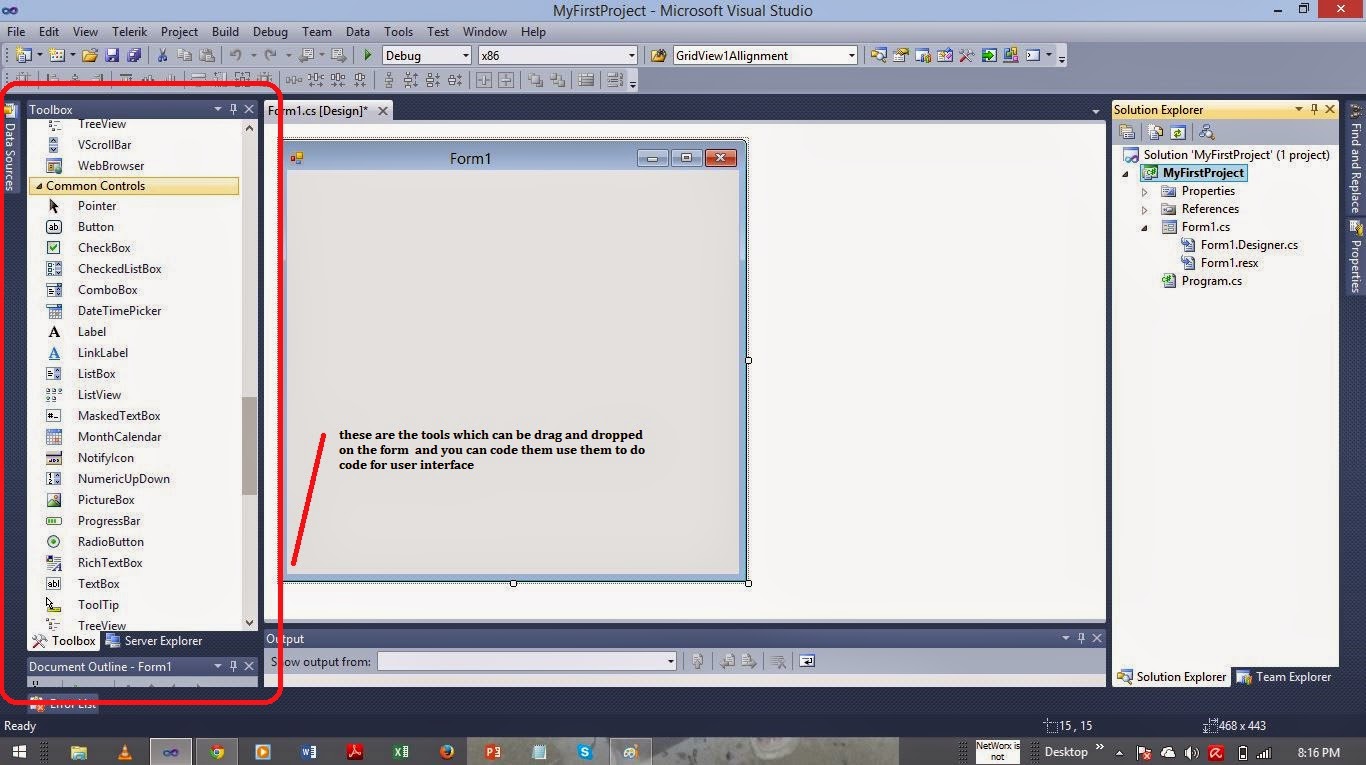Open the GridView1Allignment find dropdown
The width and height of the screenshot is (1366, 765).
pyautogui.click(x=851, y=56)
